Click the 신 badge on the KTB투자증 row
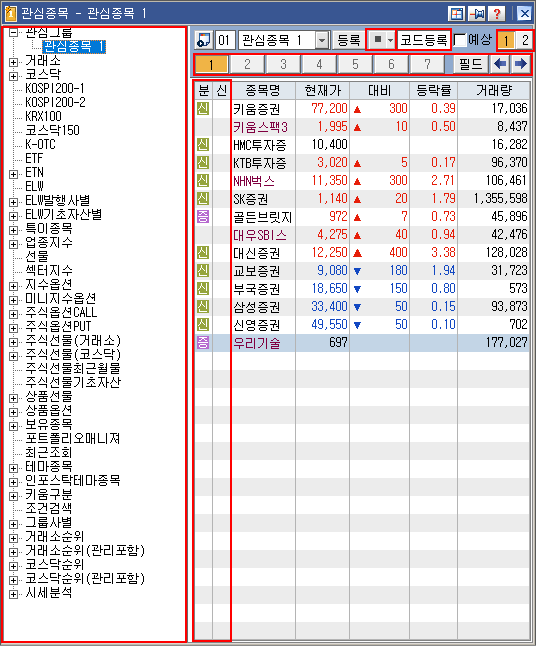The height and width of the screenshot is (646, 536). click(x=203, y=163)
